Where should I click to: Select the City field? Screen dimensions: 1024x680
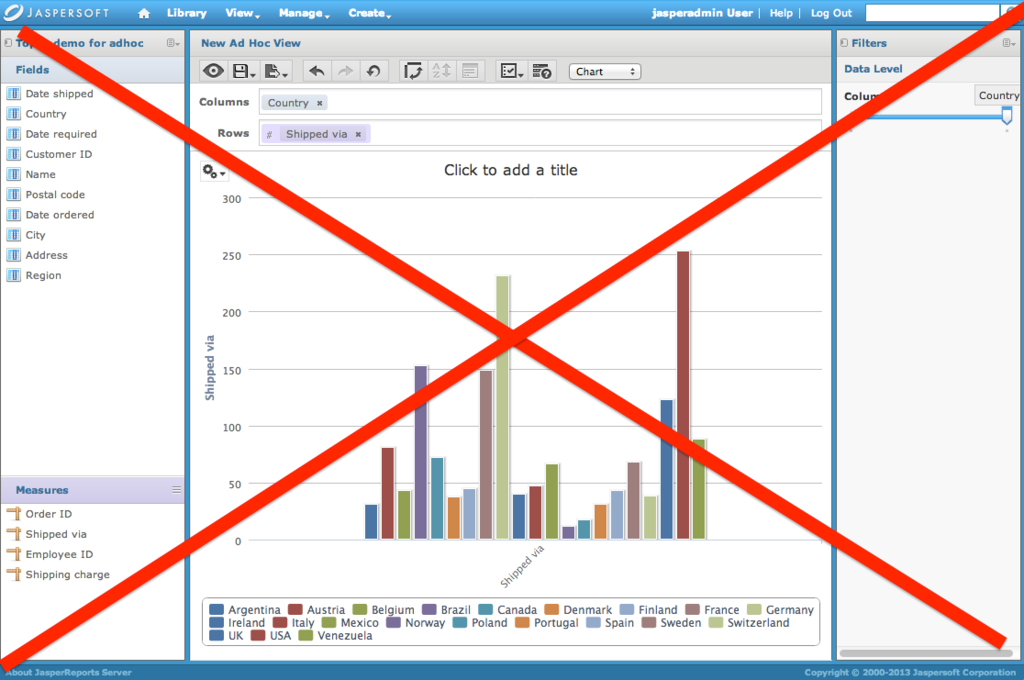point(35,235)
